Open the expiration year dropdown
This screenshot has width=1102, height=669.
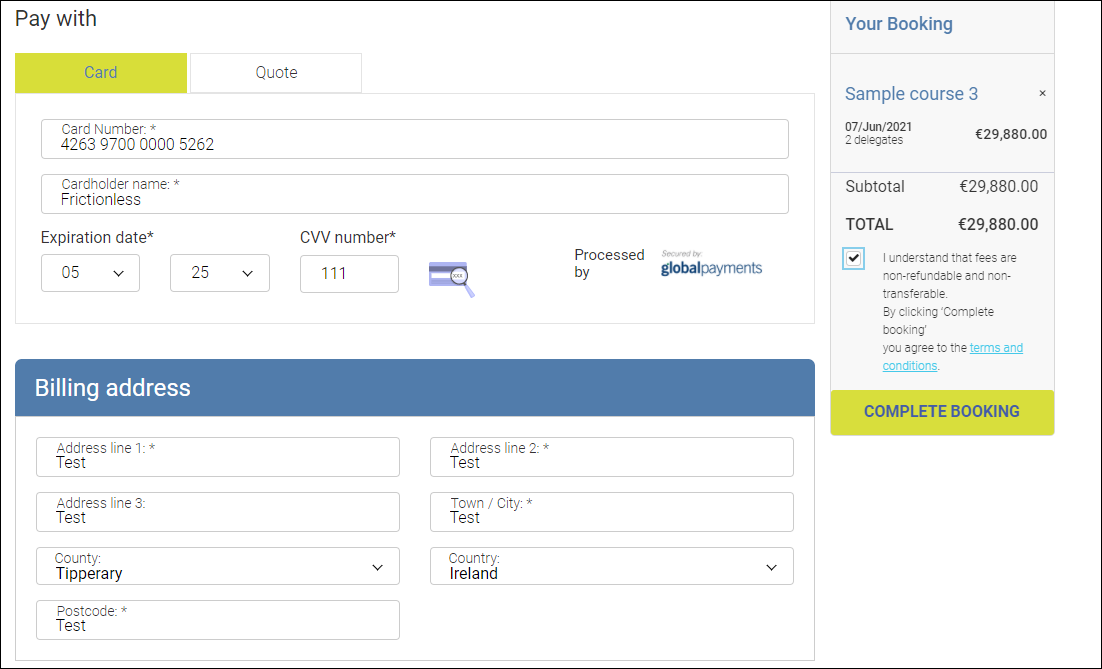coord(220,273)
